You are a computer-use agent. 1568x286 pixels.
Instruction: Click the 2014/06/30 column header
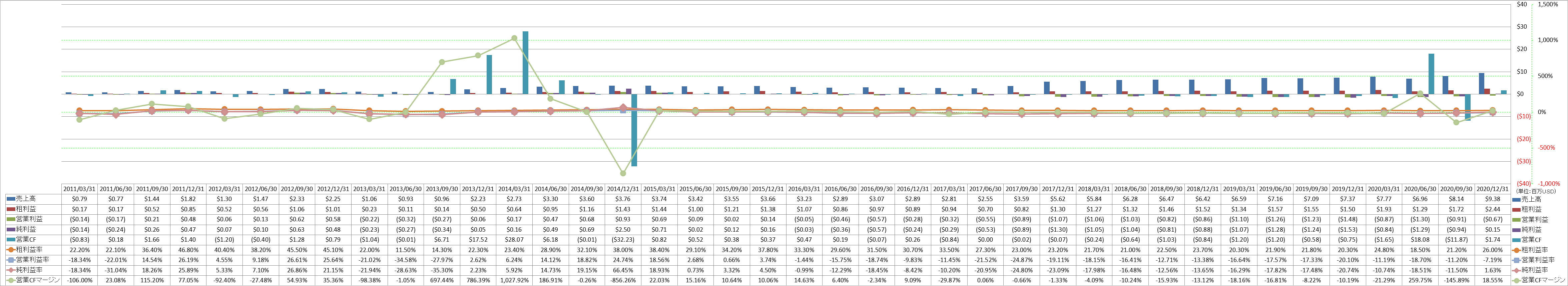point(551,189)
